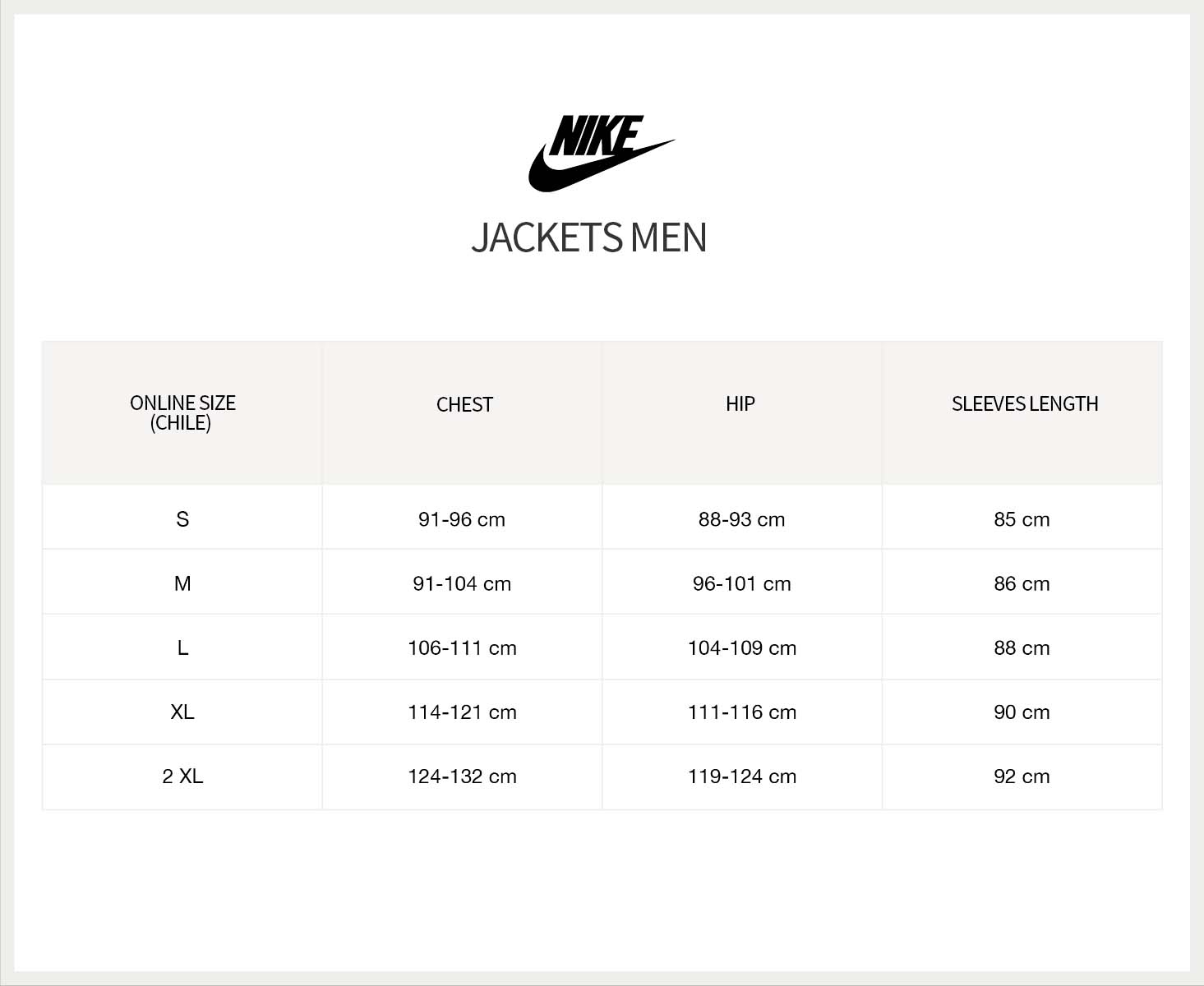Click the size L row label
The height and width of the screenshot is (986, 1204).
[182, 647]
